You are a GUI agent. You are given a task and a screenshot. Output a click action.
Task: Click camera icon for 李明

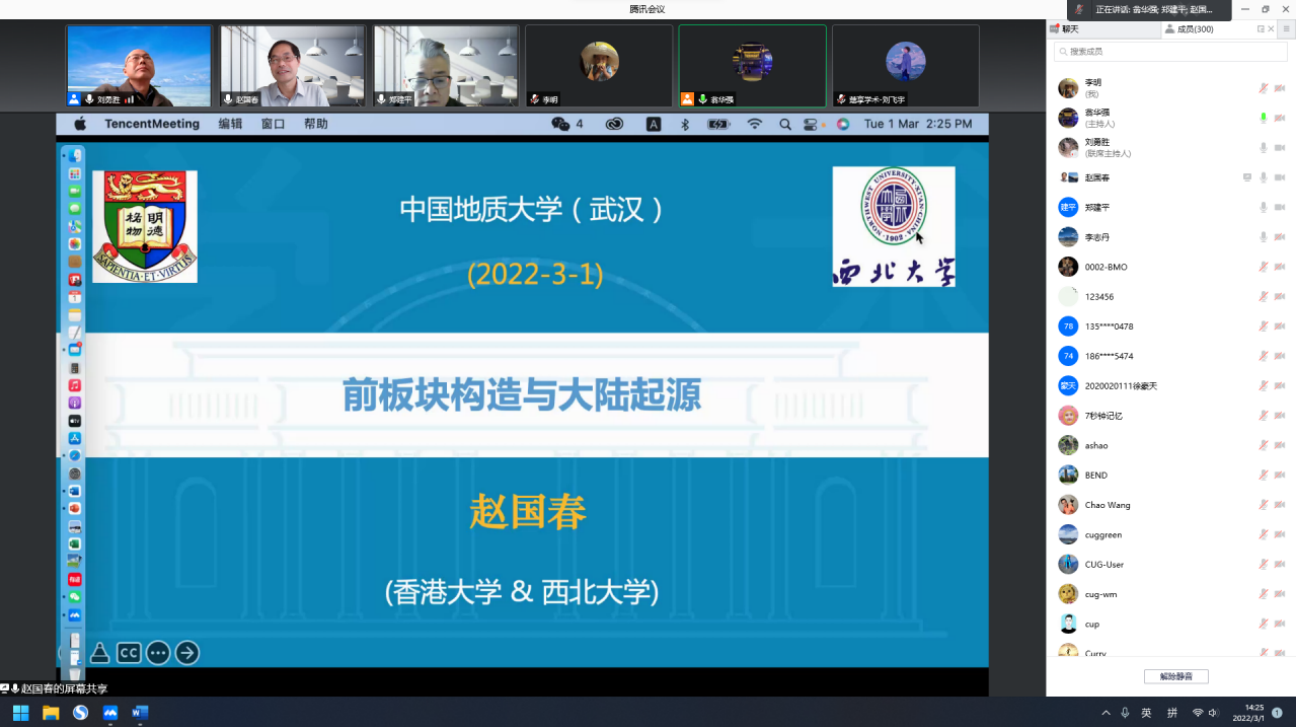1280,88
